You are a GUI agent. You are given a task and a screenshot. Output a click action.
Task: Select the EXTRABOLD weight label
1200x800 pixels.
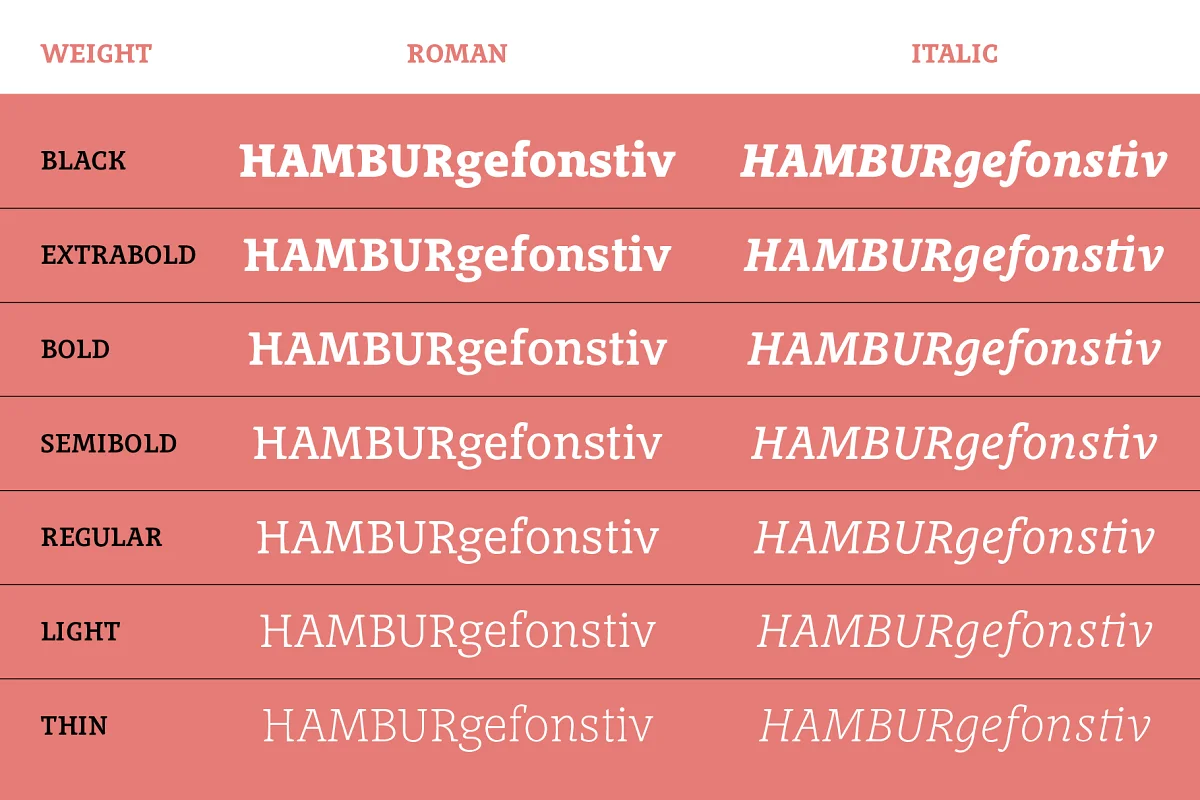pyautogui.click(x=118, y=255)
